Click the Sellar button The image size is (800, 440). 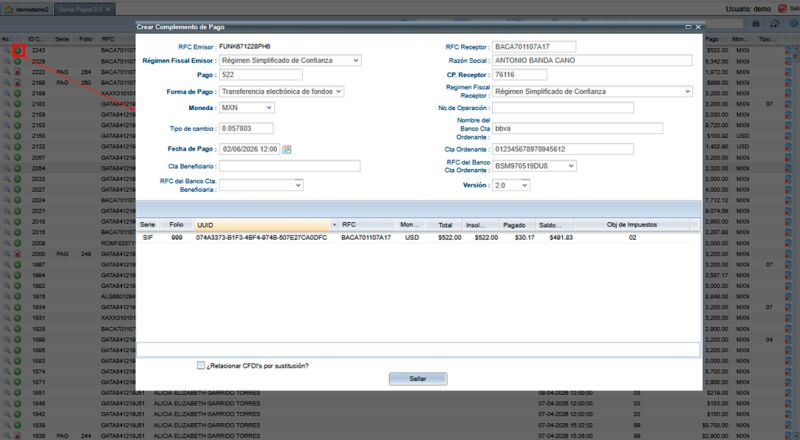pyautogui.click(x=418, y=379)
